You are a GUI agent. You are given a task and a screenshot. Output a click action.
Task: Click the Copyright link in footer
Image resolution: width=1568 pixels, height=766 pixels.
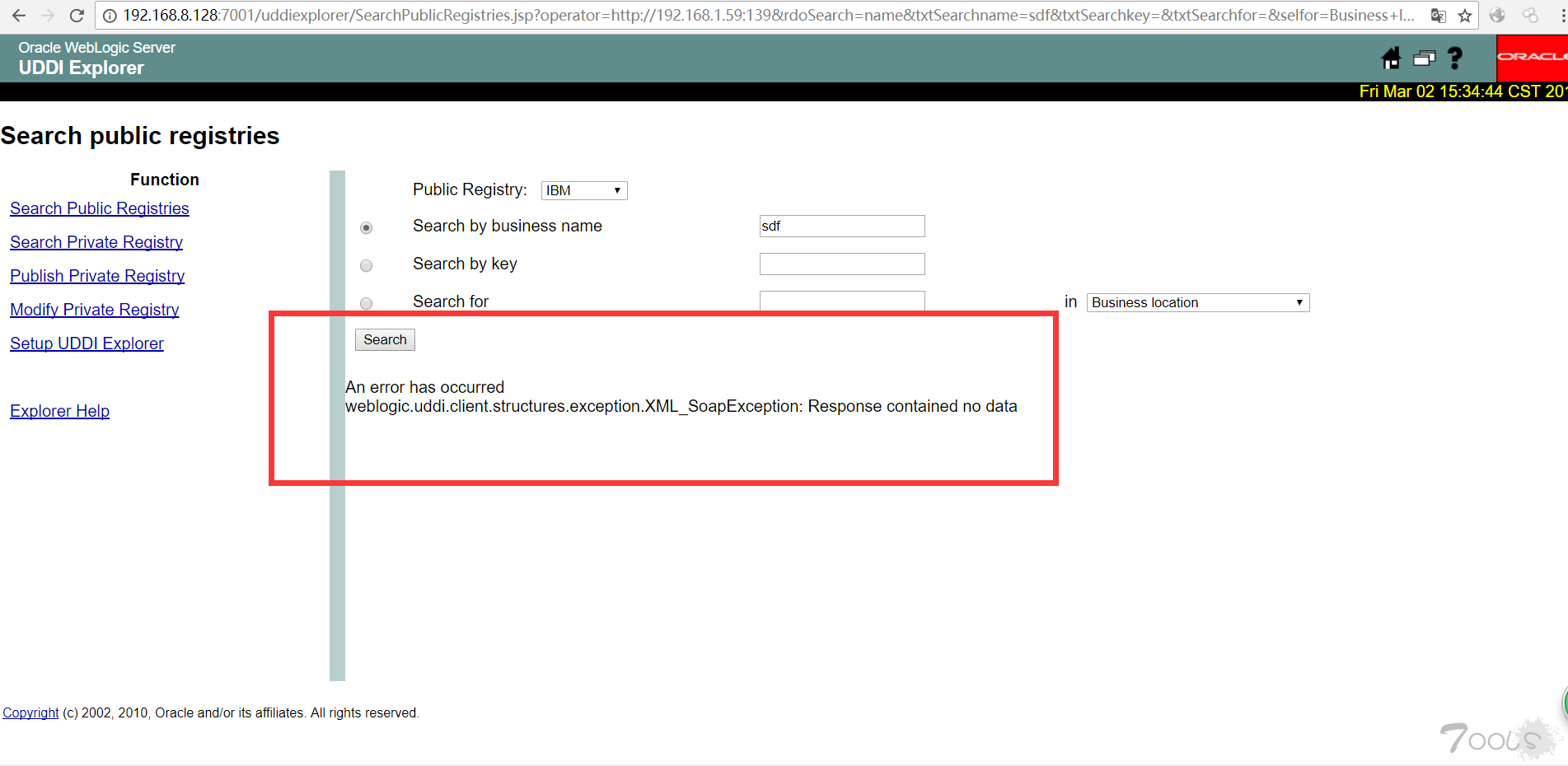(30, 712)
